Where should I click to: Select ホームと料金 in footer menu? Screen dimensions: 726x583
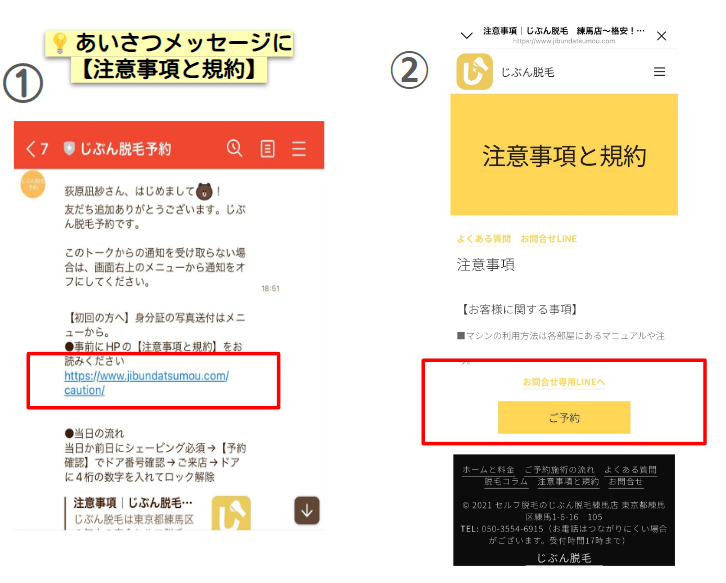click(488, 470)
